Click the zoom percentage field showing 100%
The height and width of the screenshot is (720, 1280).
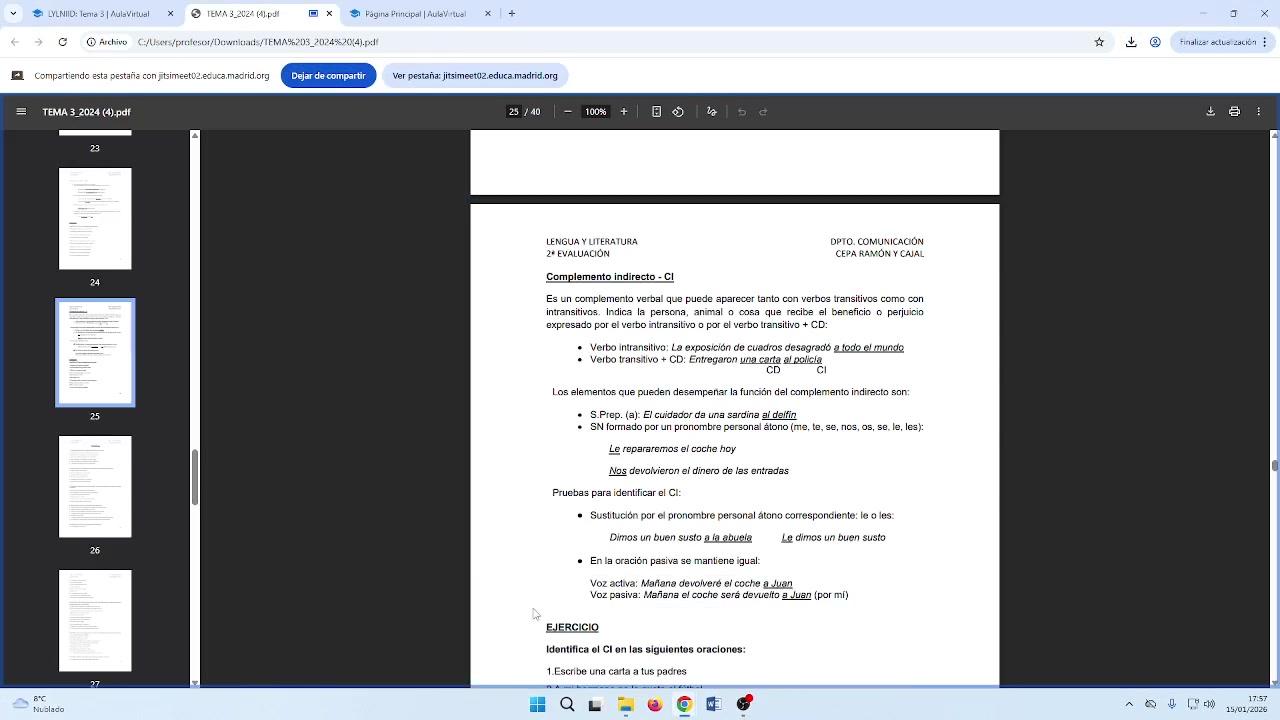point(596,112)
